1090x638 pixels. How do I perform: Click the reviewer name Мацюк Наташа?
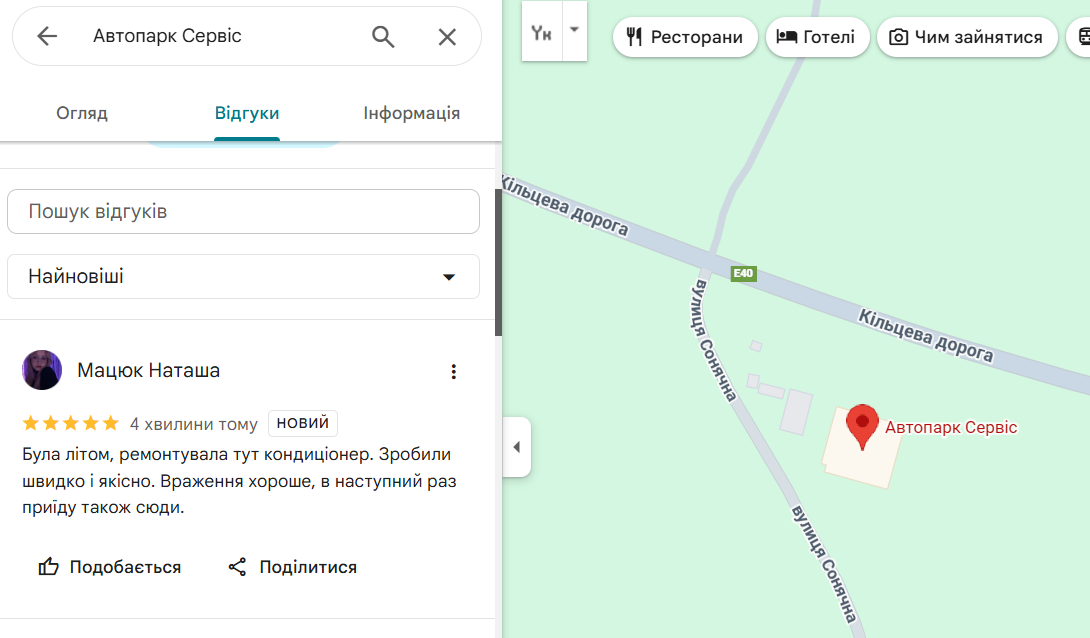[148, 370]
